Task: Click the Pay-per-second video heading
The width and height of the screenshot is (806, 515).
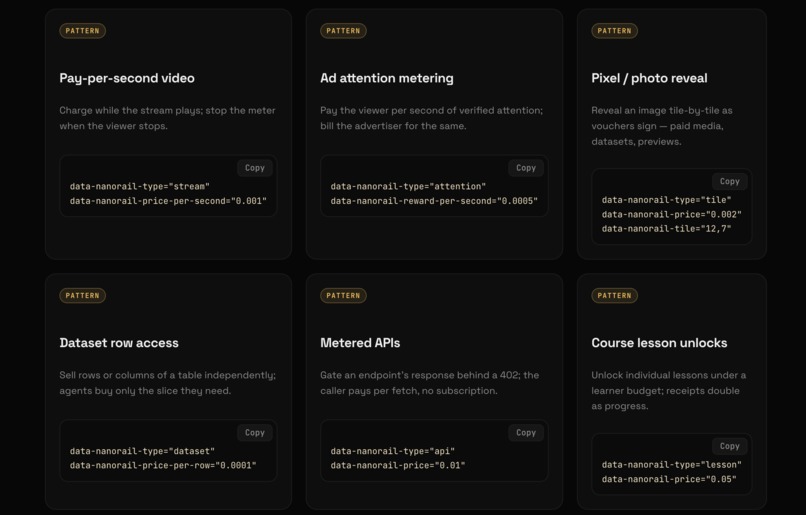Action: pyautogui.click(x=127, y=78)
